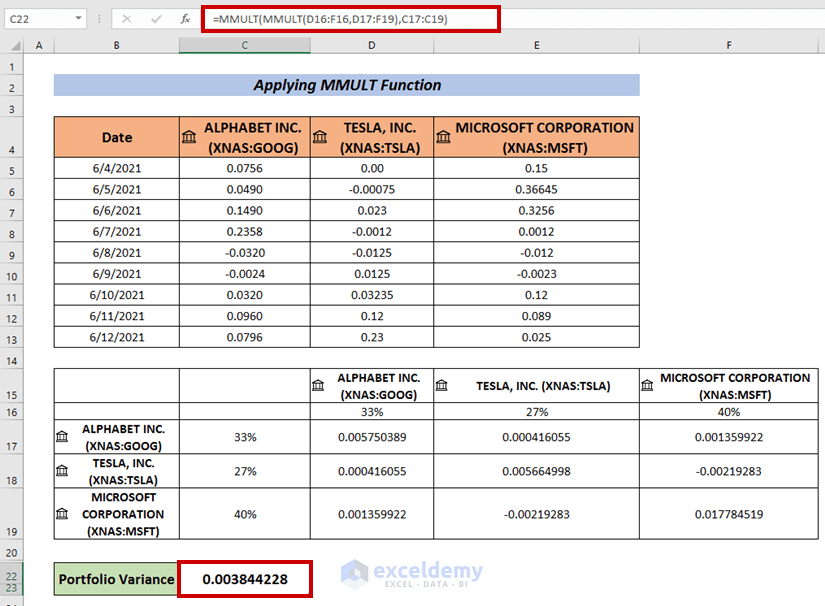Viewport: 825px width, 606px height.
Task: Click stock icon in ALPHABET INC. cell D15
Action: (318, 386)
